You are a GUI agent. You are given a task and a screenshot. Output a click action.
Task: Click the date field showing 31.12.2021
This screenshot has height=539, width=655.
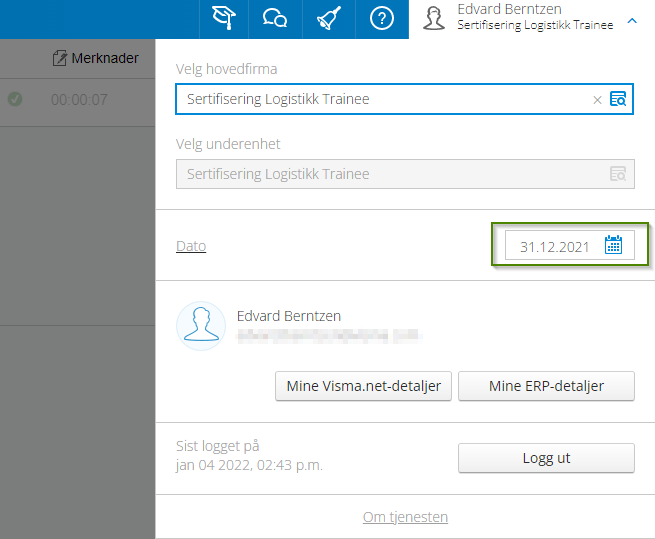tap(570, 245)
